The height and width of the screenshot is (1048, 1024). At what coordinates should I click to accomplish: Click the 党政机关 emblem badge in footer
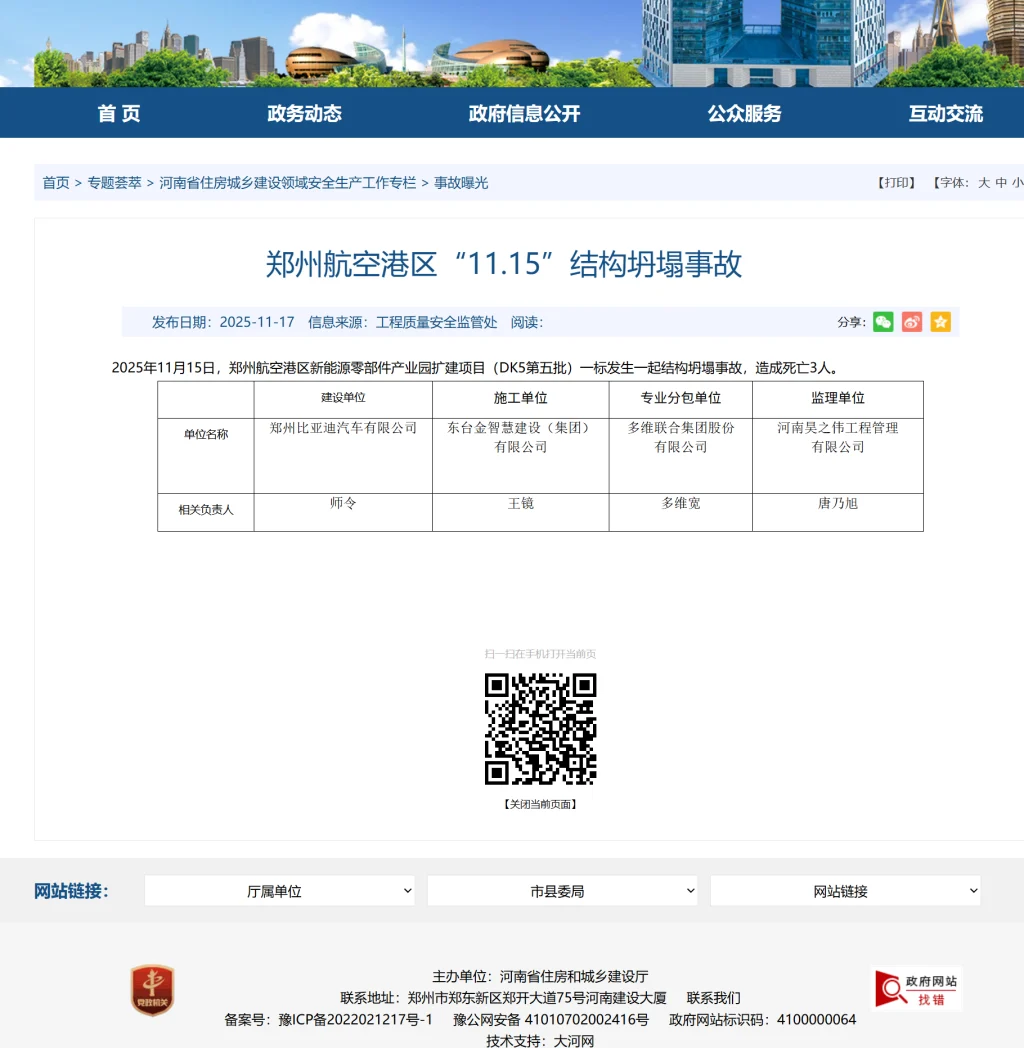pyautogui.click(x=152, y=990)
